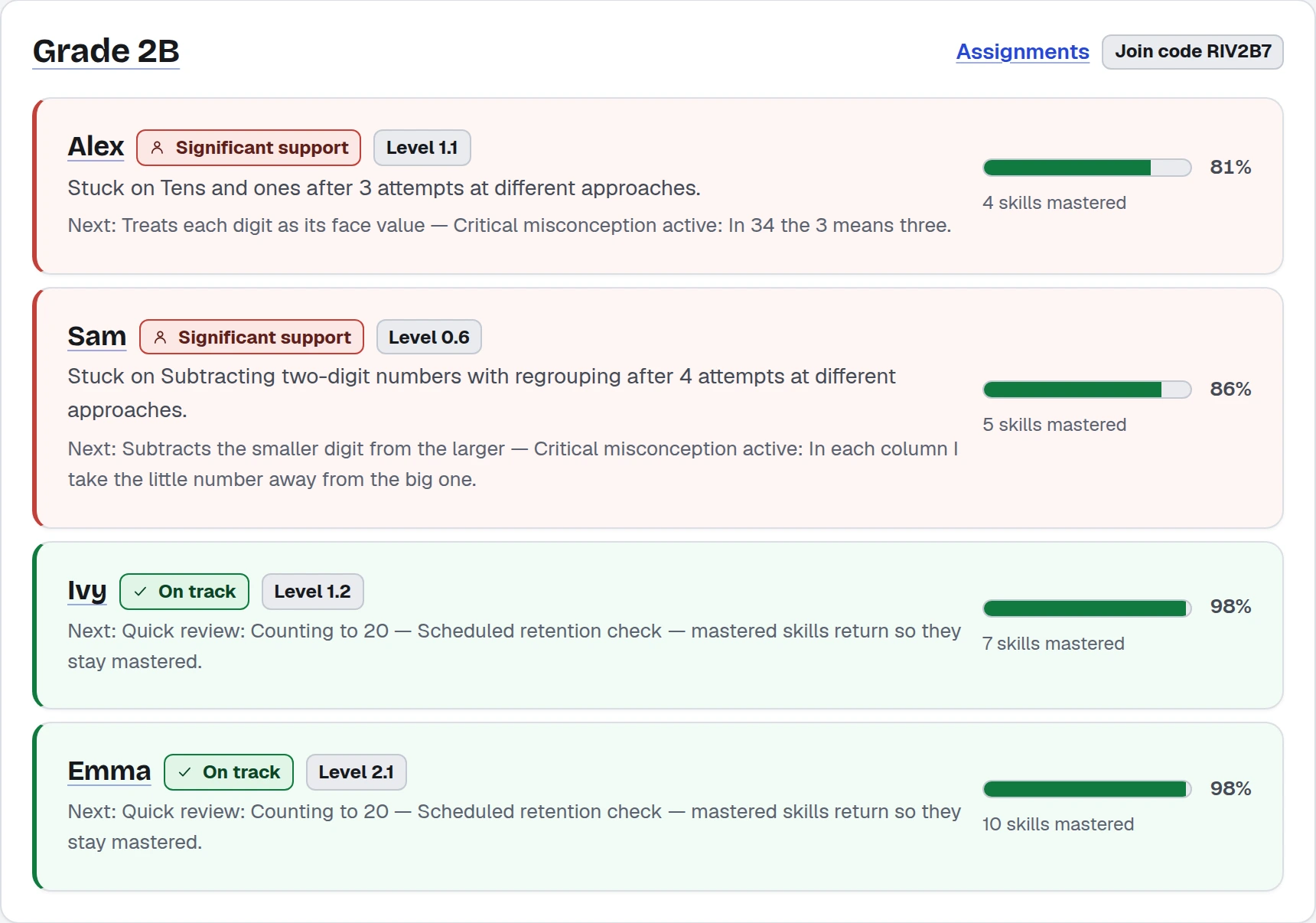This screenshot has width=1316, height=923.
Task: Click the 86% value for Sam
Action: tap(1230, 389)
